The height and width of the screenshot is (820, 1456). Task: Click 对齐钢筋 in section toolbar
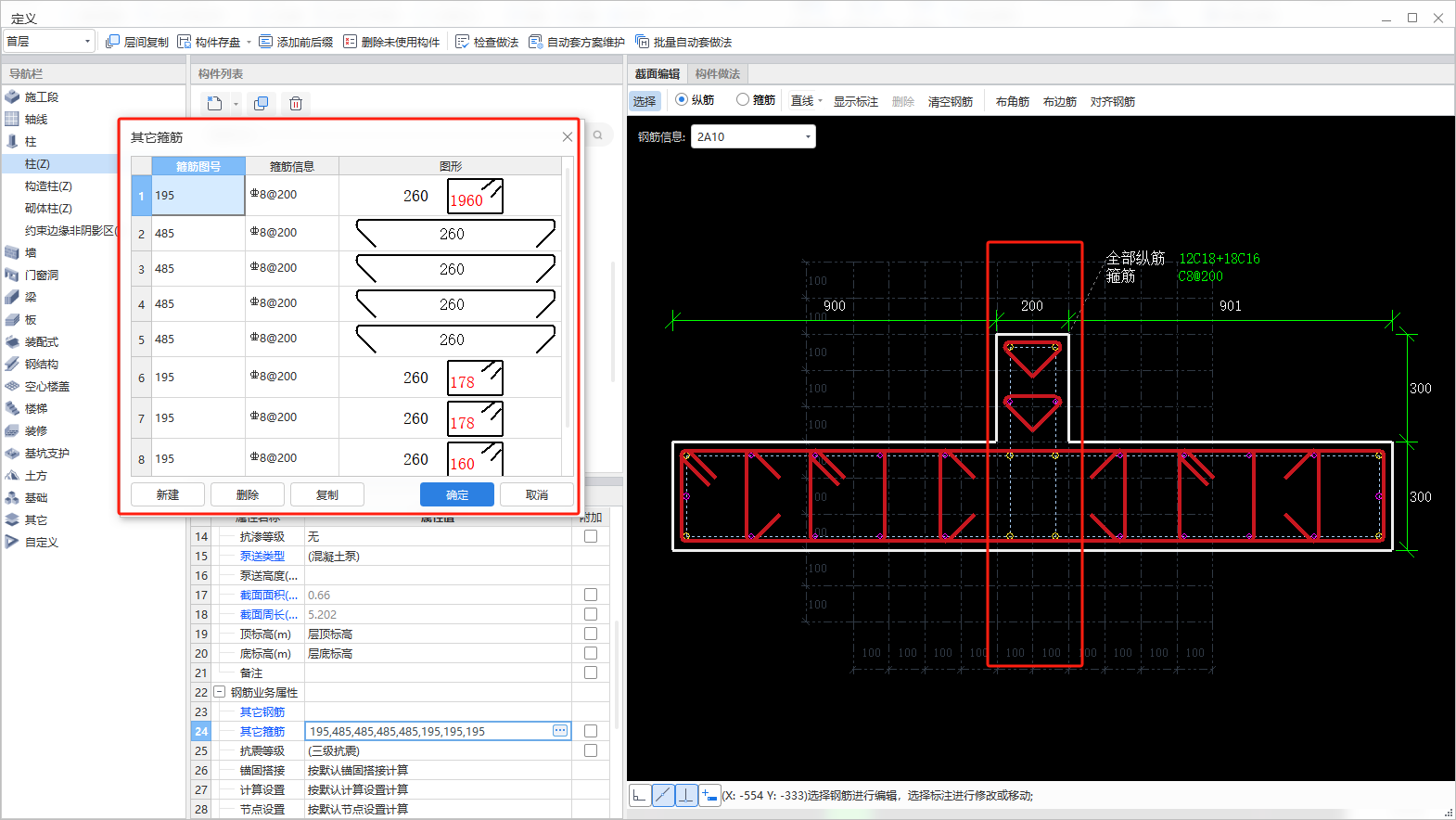1113,101
